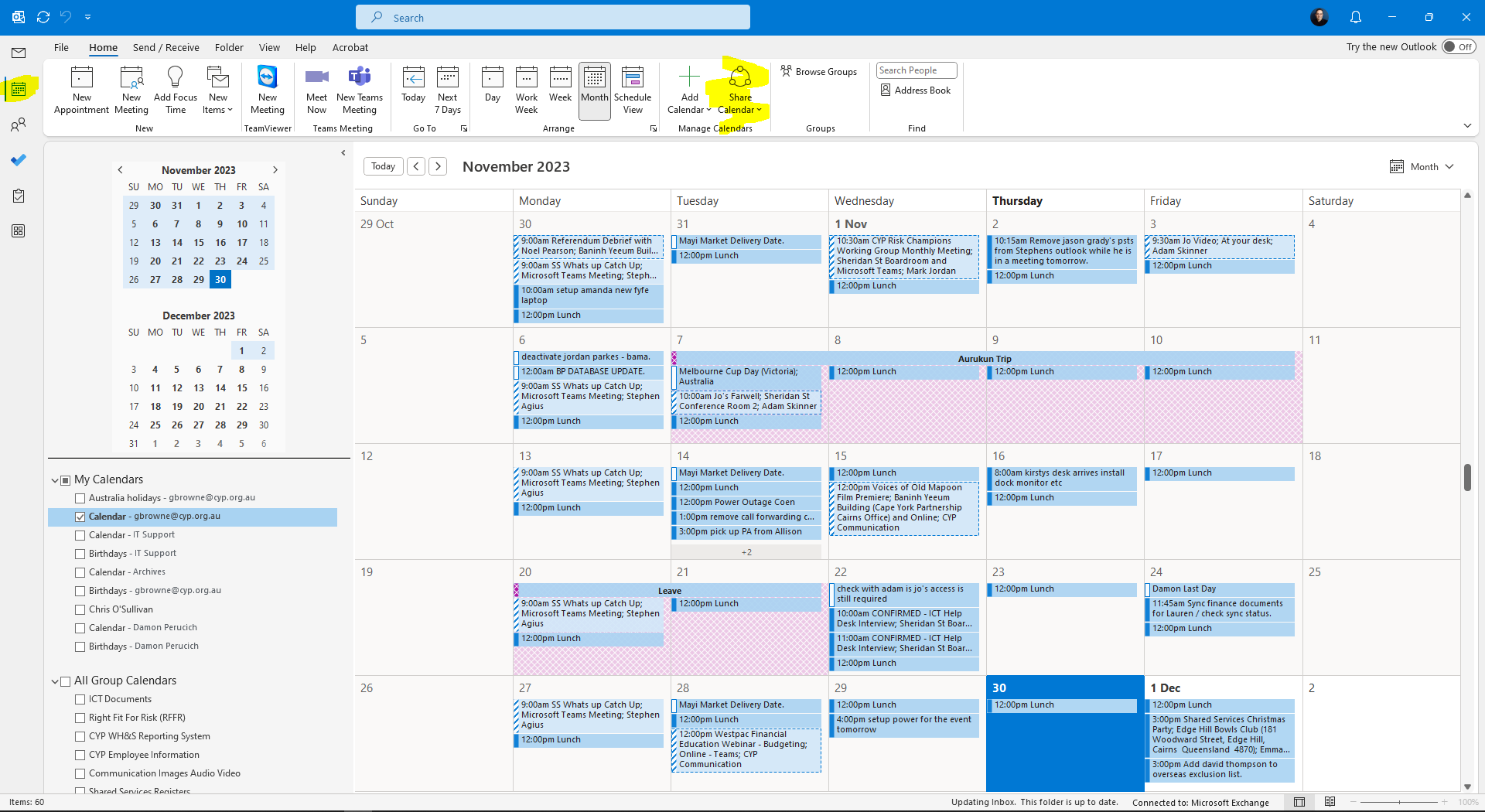
Task: Switch to the View ribbon tab
Action: point(269,47)
